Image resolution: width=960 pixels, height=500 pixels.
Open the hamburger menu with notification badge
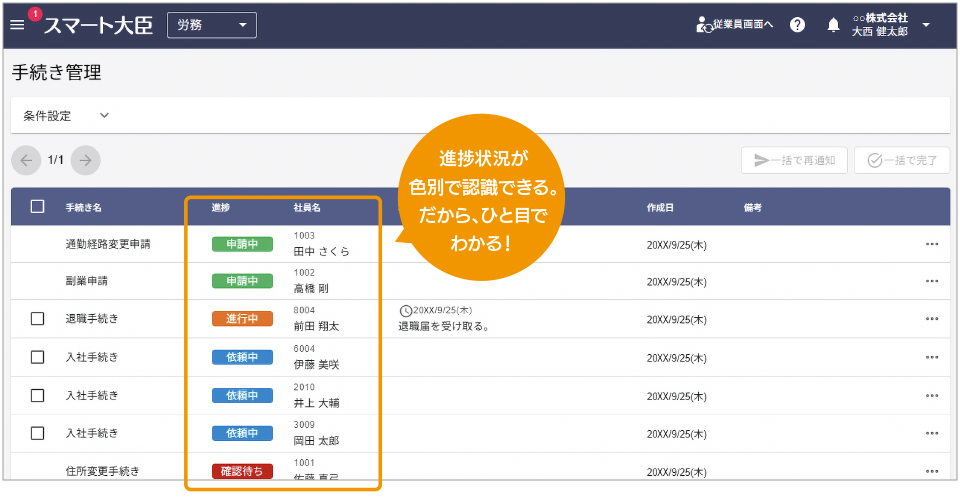pos(18,25)
